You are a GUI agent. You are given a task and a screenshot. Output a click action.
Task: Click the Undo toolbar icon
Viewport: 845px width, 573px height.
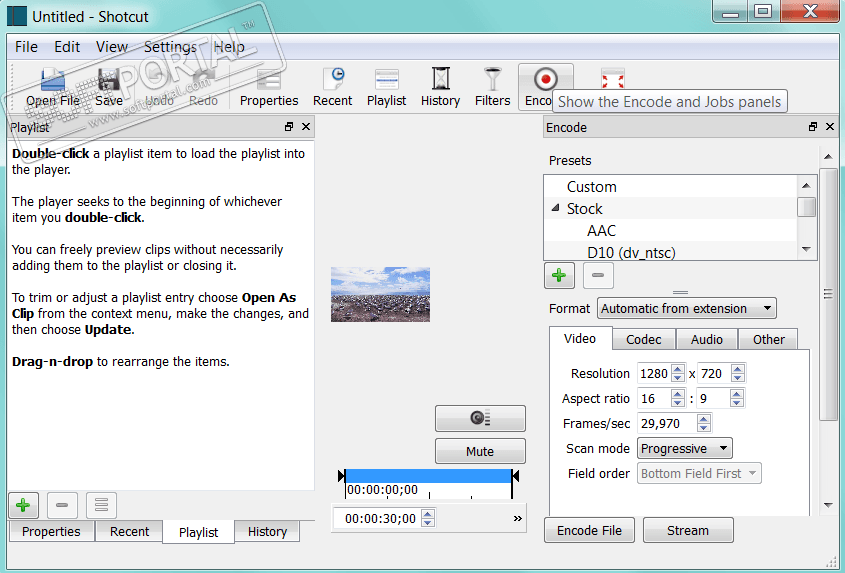click(x=160, y=87)
